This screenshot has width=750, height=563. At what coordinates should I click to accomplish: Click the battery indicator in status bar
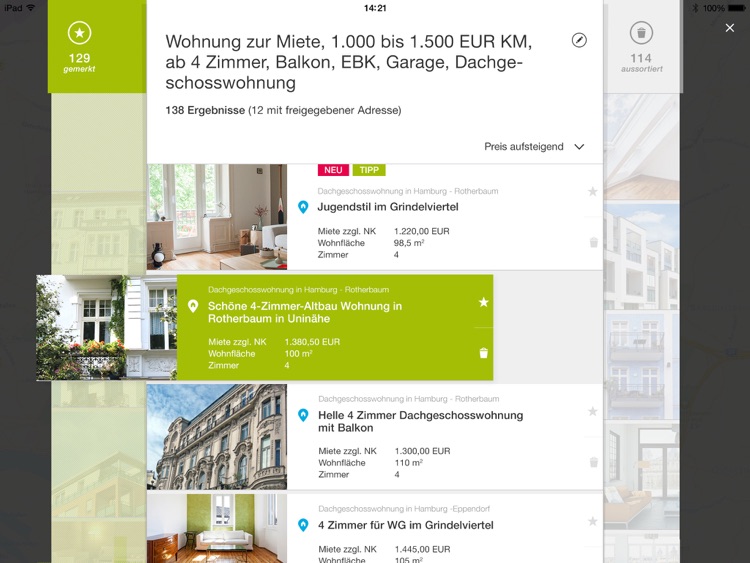point(736,8)
